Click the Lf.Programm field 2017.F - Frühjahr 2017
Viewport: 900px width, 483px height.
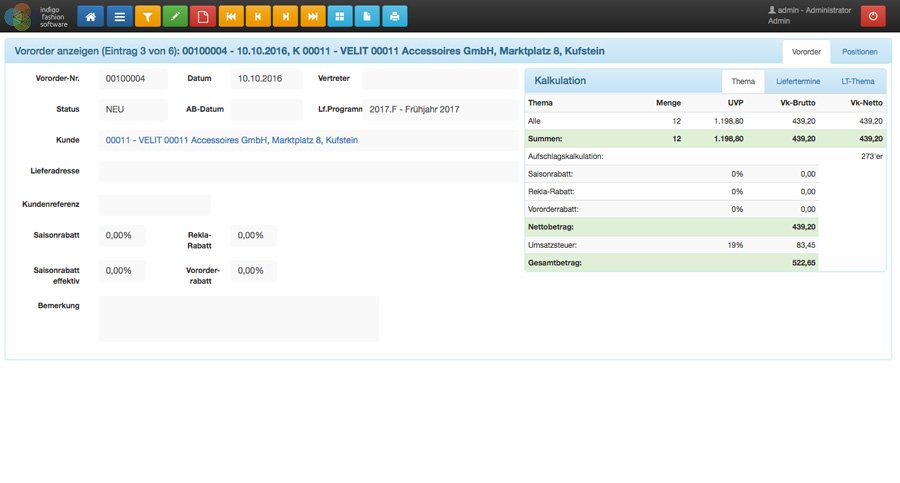[x=440, y=109]
